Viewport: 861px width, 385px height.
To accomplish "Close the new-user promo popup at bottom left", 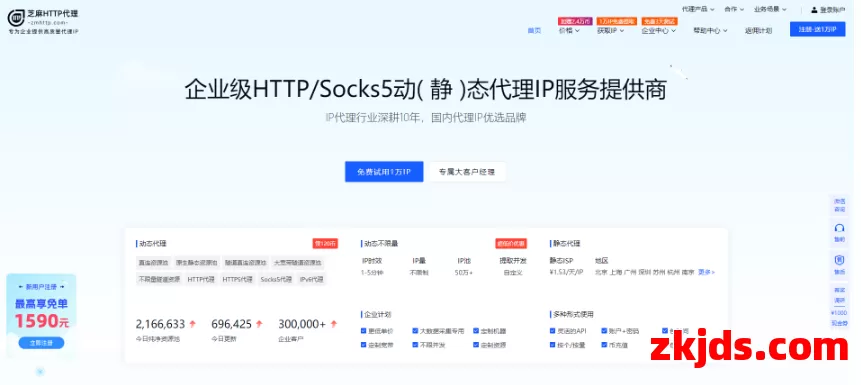I will click(x=40, y=372).
